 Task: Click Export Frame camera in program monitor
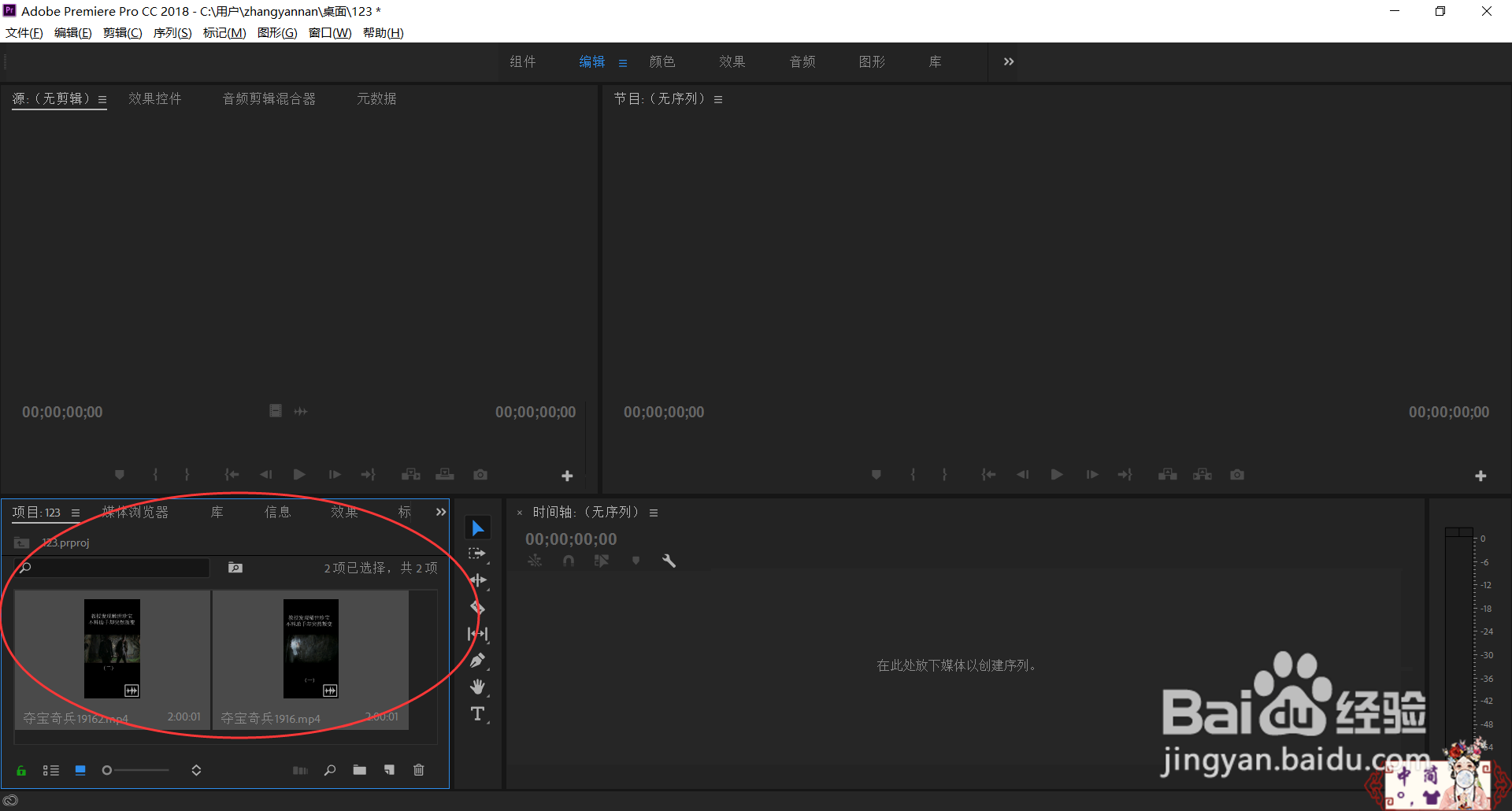(x=1237, y=475)
